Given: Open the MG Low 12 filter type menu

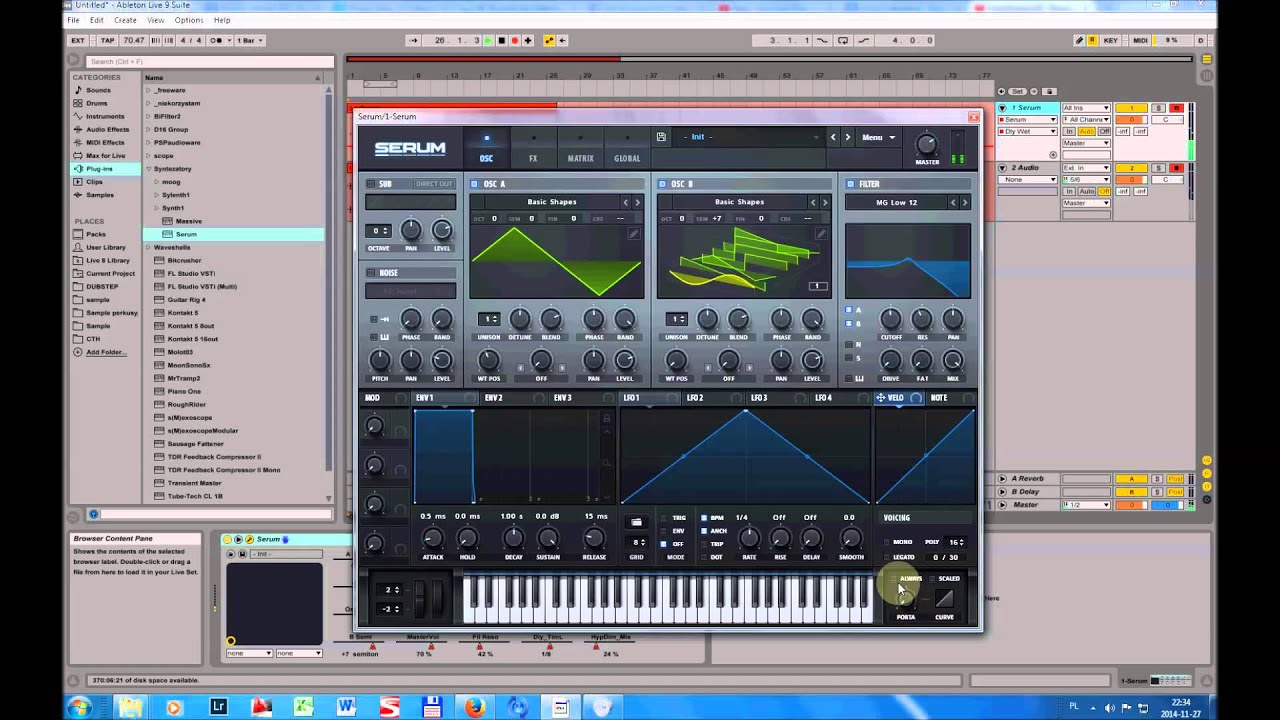Looking at the screenshot, I should click(x=897, y=202).
